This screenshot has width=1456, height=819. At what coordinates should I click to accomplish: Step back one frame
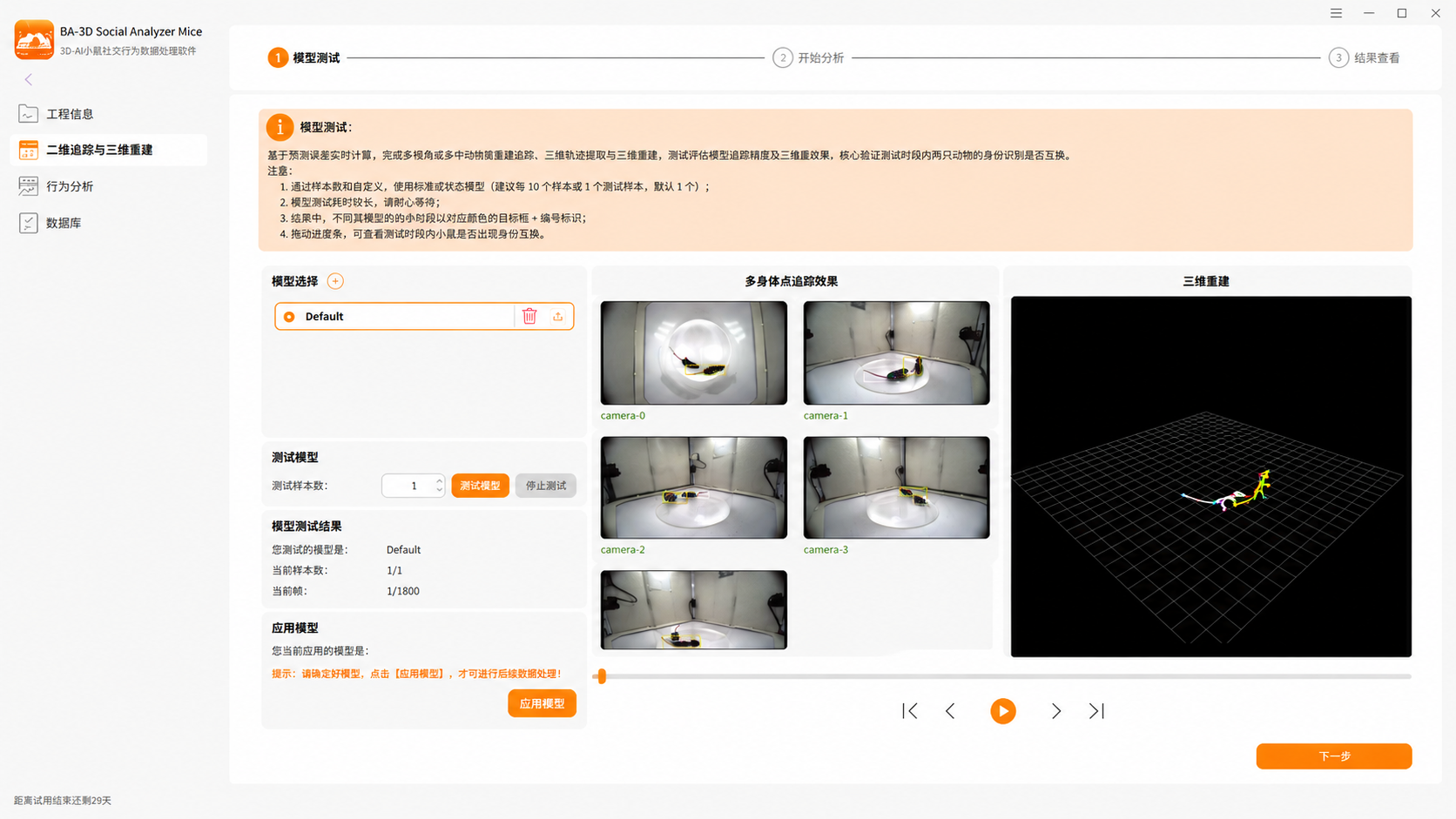click(x=950, y=711)
